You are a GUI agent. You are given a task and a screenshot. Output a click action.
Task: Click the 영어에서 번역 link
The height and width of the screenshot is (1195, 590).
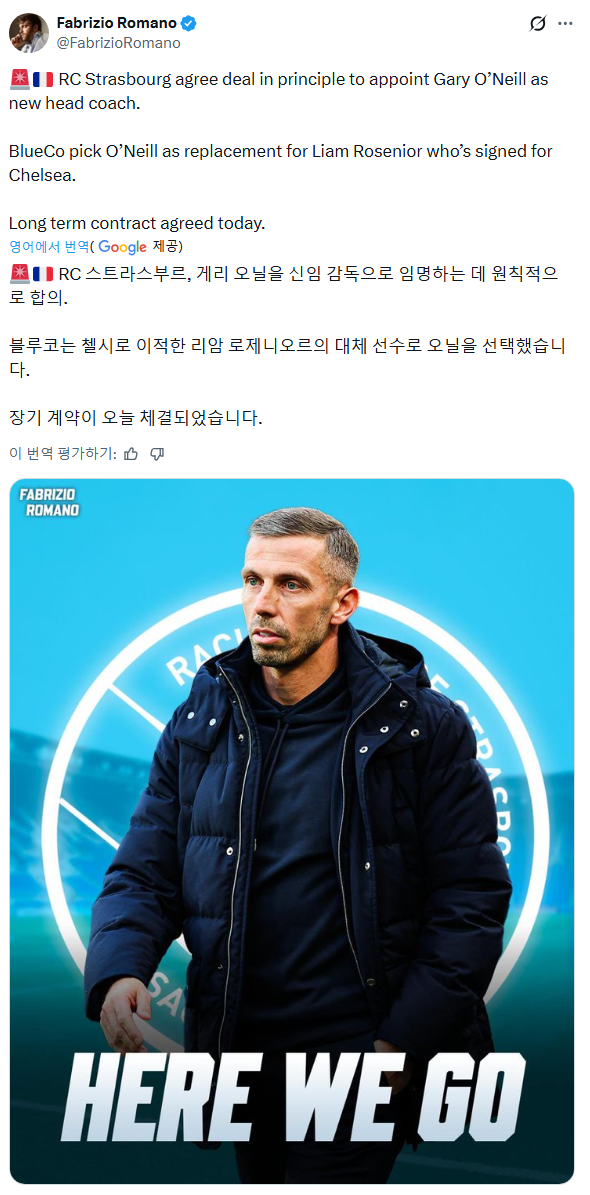tap(49, 246)
